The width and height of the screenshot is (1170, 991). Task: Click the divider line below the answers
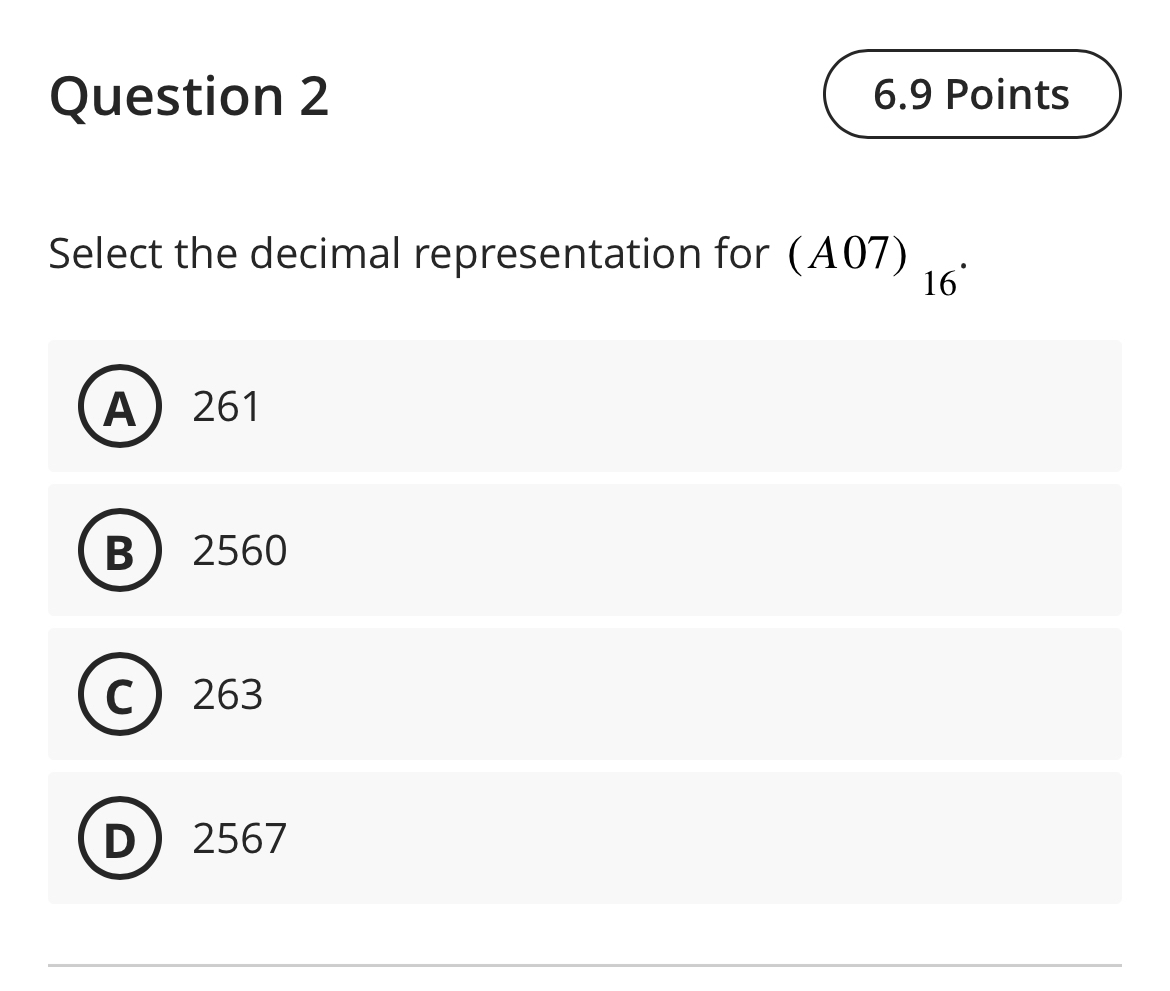(x=584, y=965)
